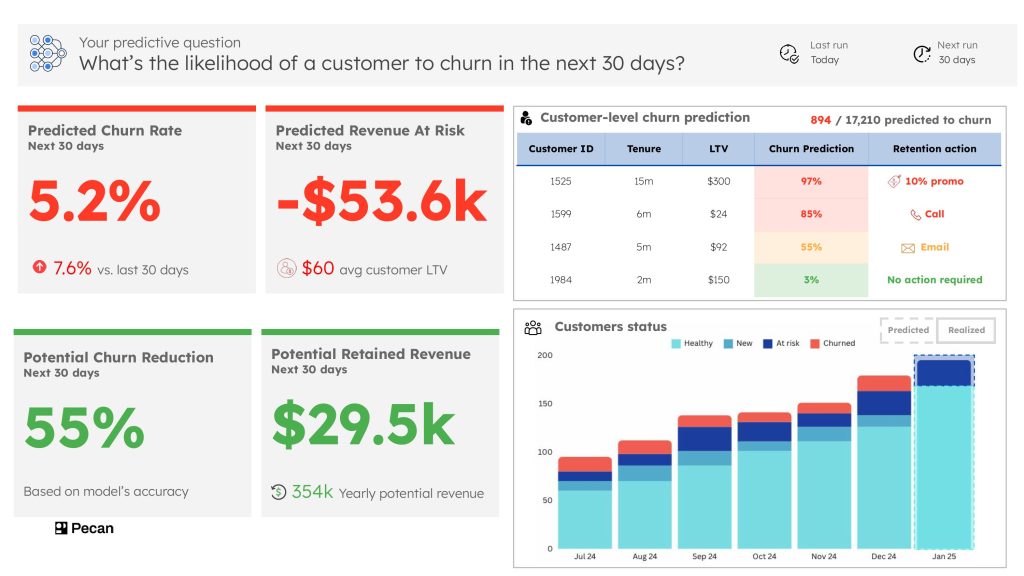
Task: Click the customer-level churn prediction icon
Action: (527, 118)
